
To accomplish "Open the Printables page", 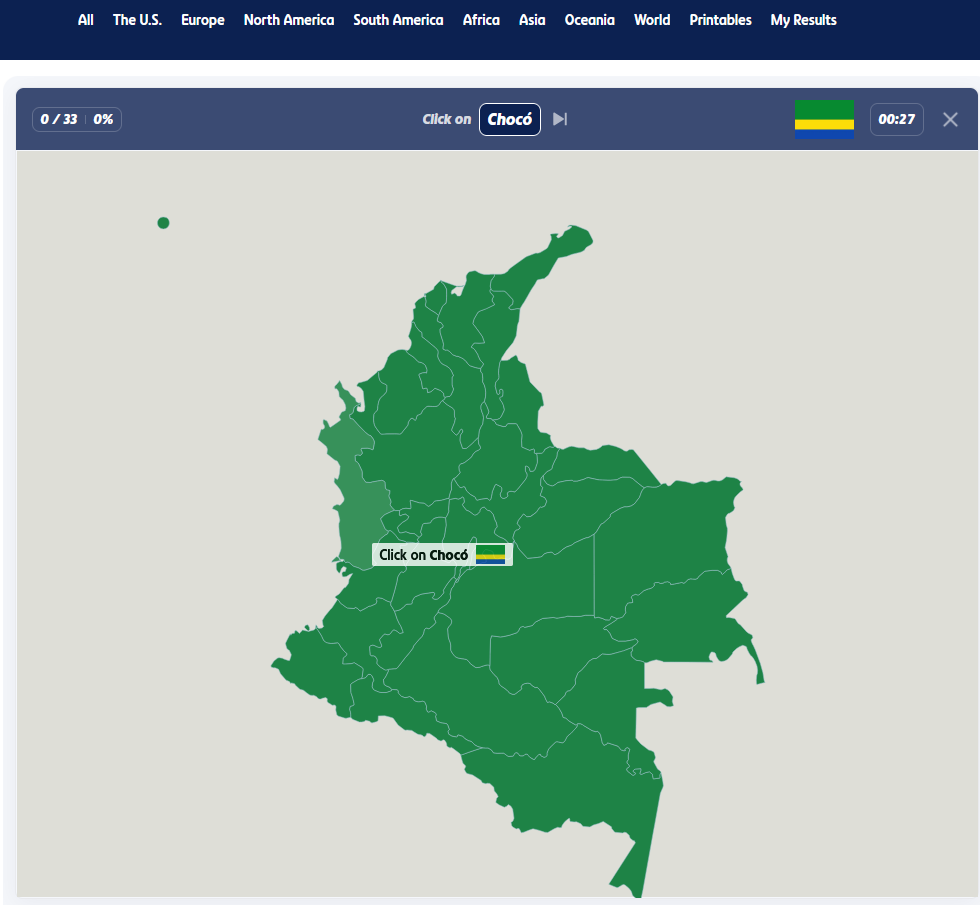I will click(720, 20).
